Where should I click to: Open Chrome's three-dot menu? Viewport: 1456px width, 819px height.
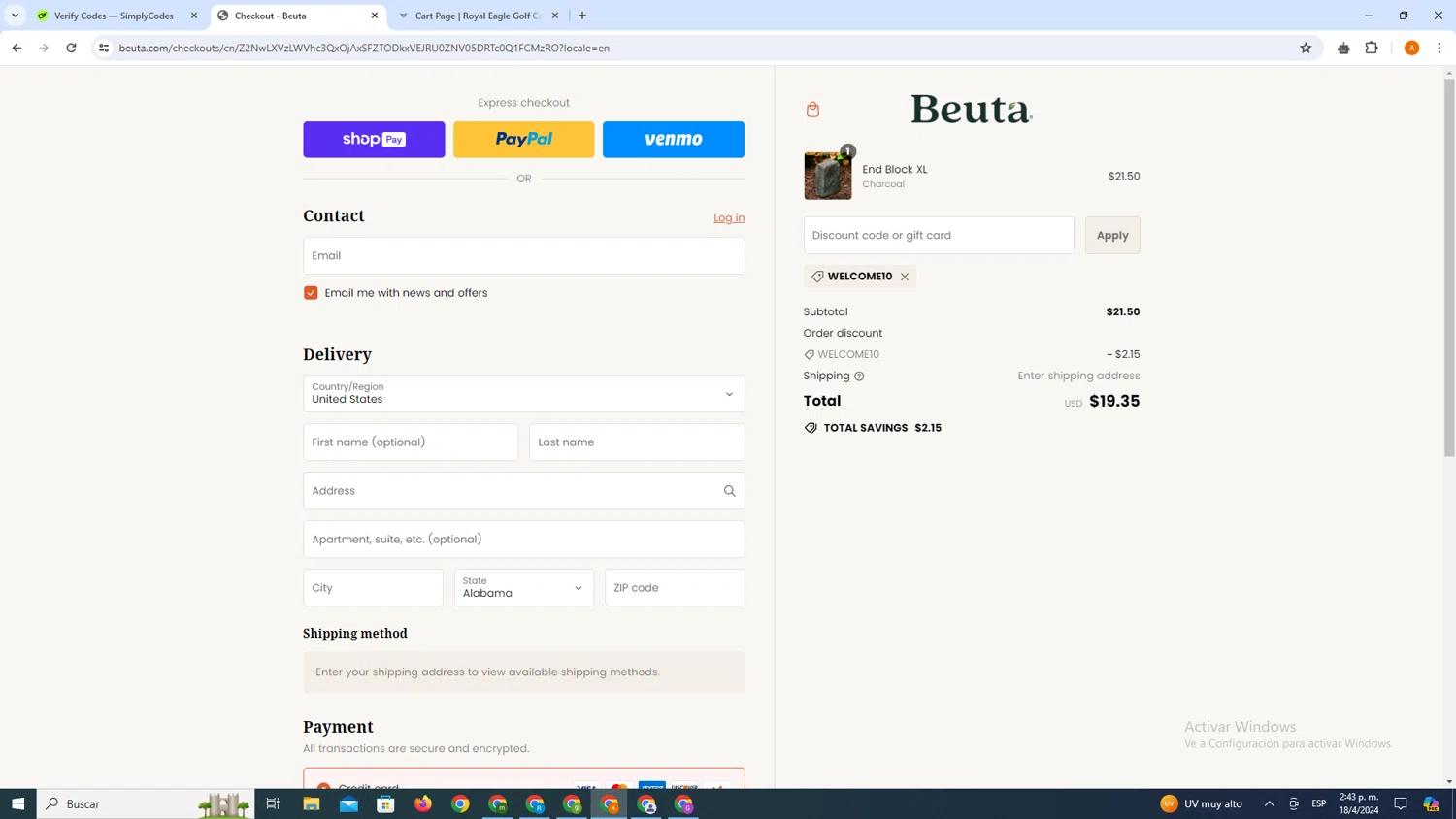click(x=1439, y=48)
